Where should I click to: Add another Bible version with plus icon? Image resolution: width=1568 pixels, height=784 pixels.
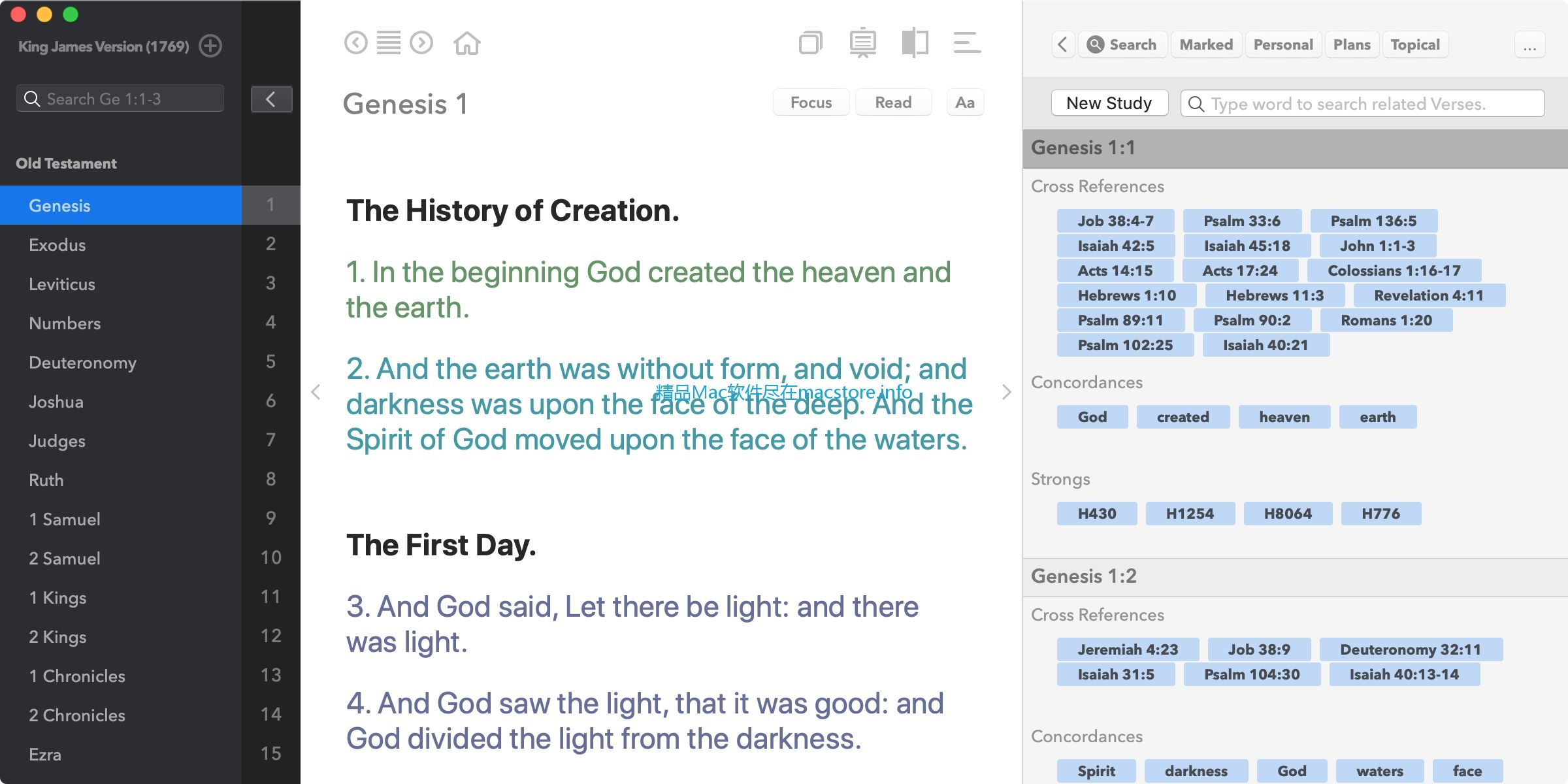[210, 46]
